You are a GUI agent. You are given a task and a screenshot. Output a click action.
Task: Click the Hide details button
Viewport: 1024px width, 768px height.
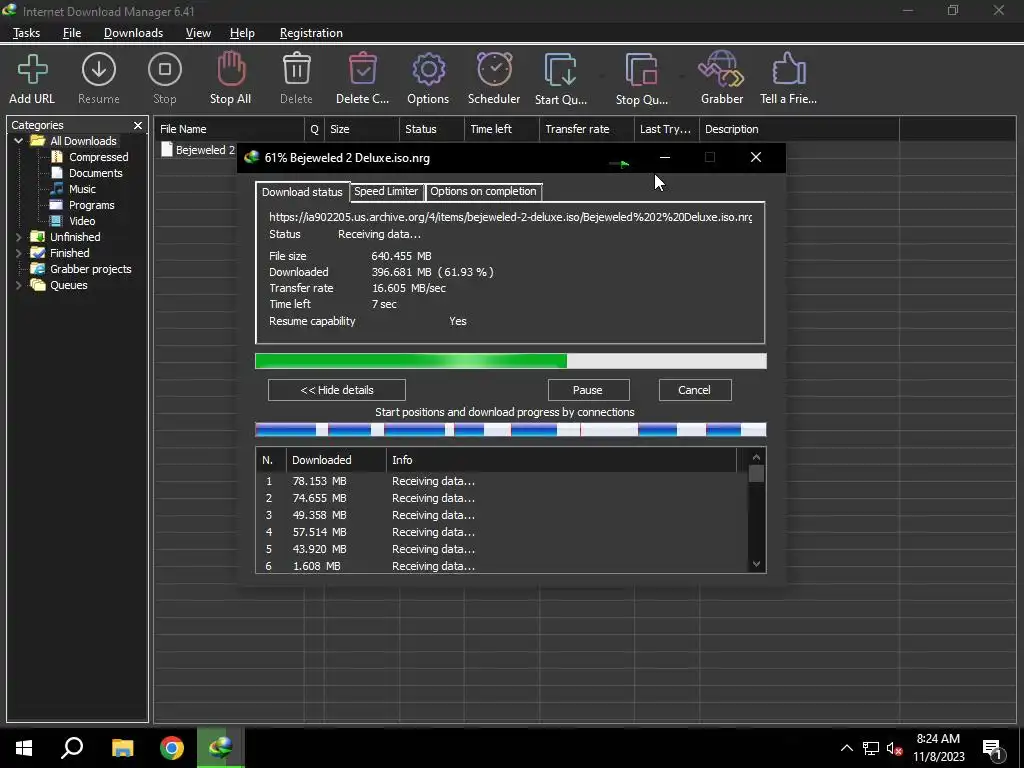tap(337, 390)
